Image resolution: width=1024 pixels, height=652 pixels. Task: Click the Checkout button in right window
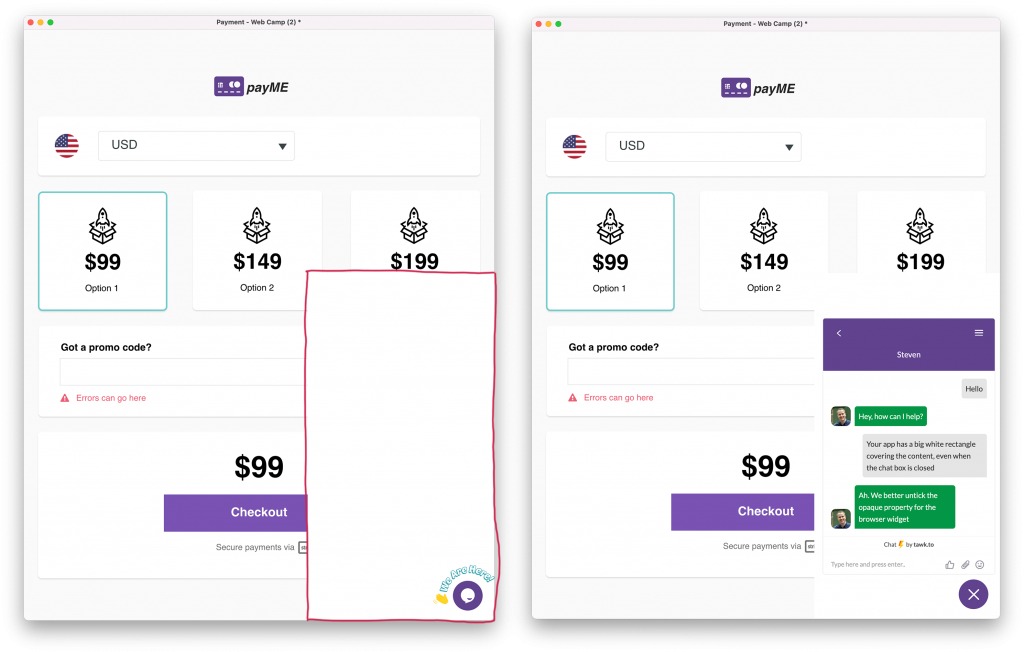[743, 512]
